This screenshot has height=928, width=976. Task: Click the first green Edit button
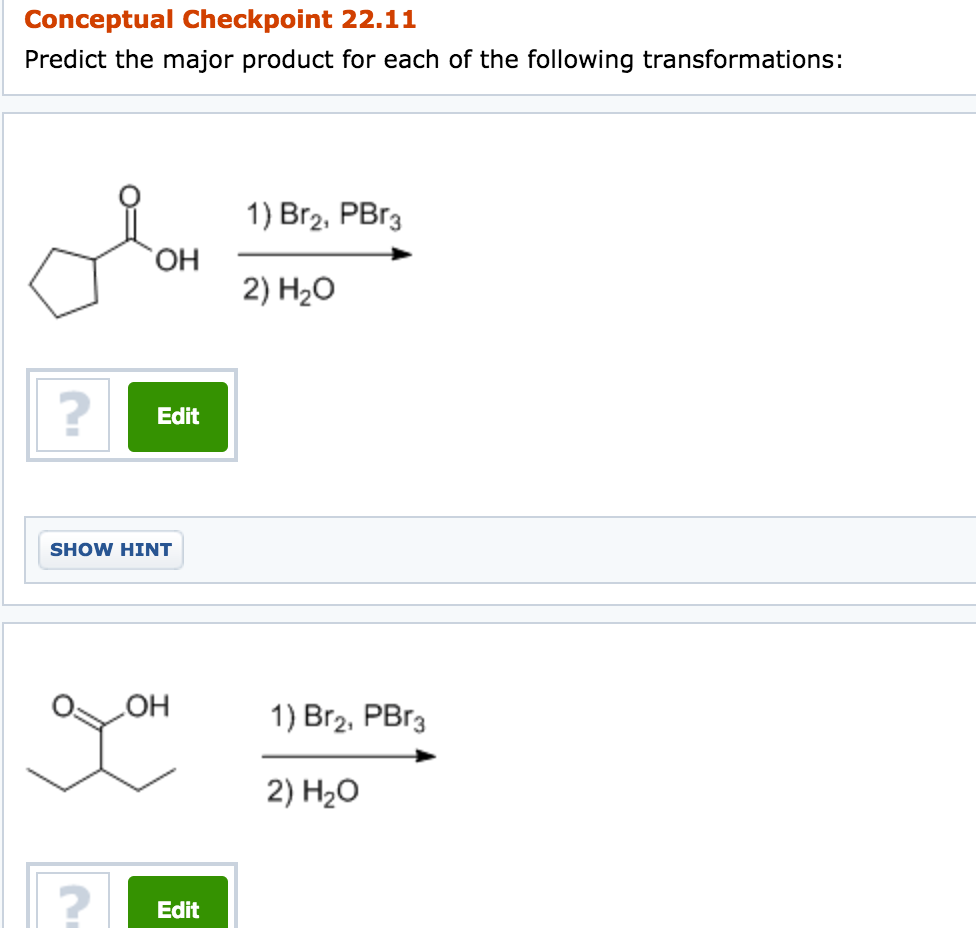click(178, 416)
